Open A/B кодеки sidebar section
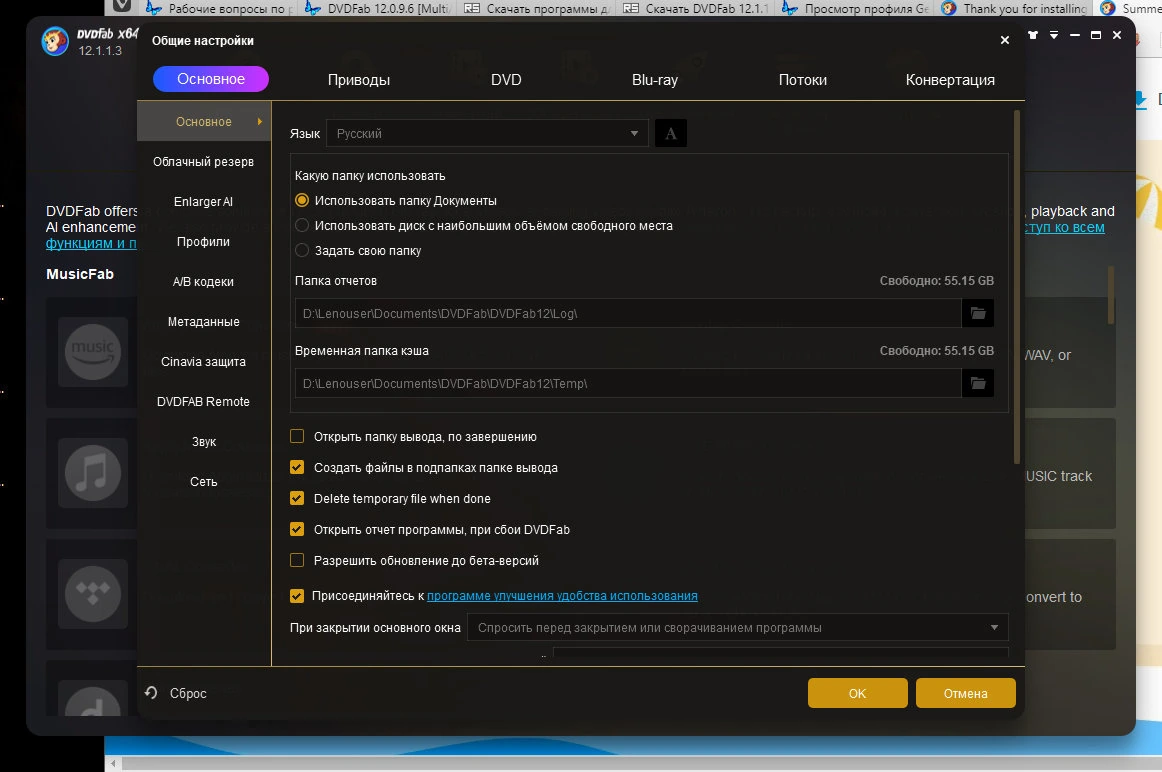Image resolution: width=1162 pixels, height=772 pixels. point(204,282)
